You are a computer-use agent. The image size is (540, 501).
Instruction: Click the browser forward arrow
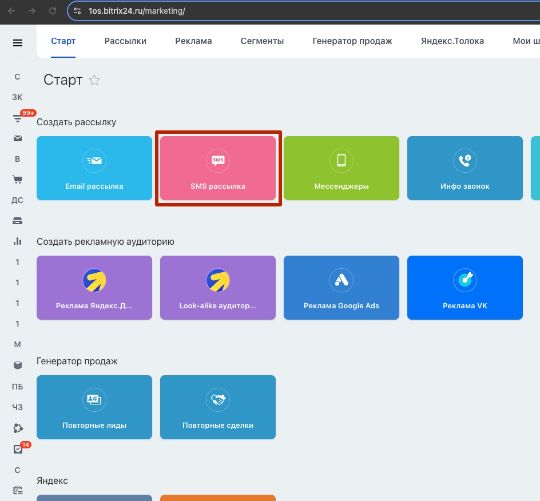tap(32, 11)
